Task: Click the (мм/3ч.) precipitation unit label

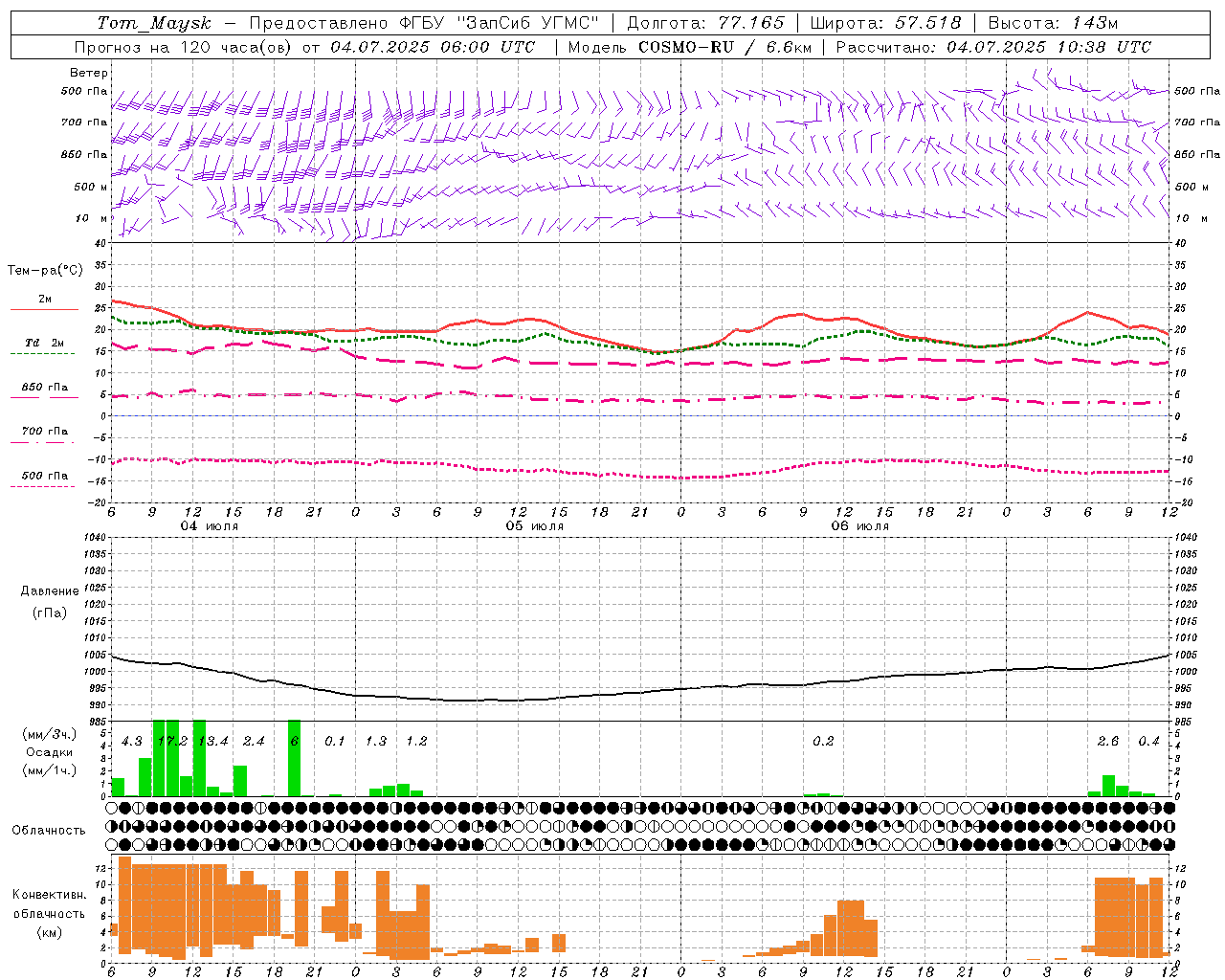Action: [x=50, y=734]
